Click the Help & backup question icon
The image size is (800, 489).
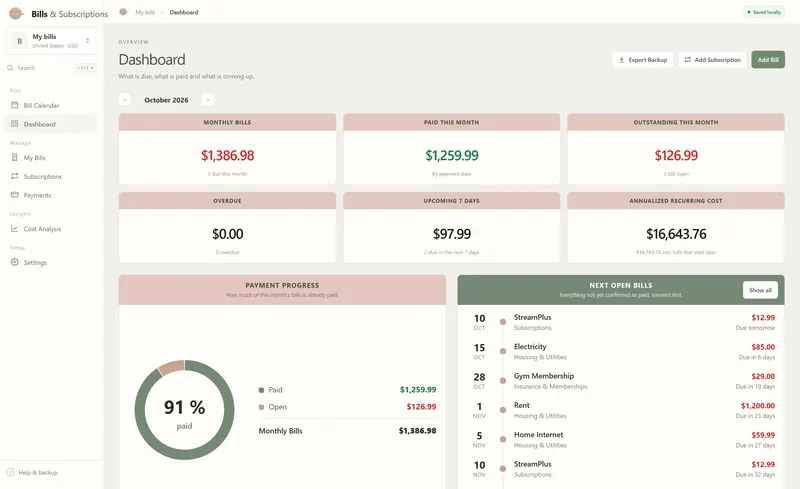click(10, 473)
